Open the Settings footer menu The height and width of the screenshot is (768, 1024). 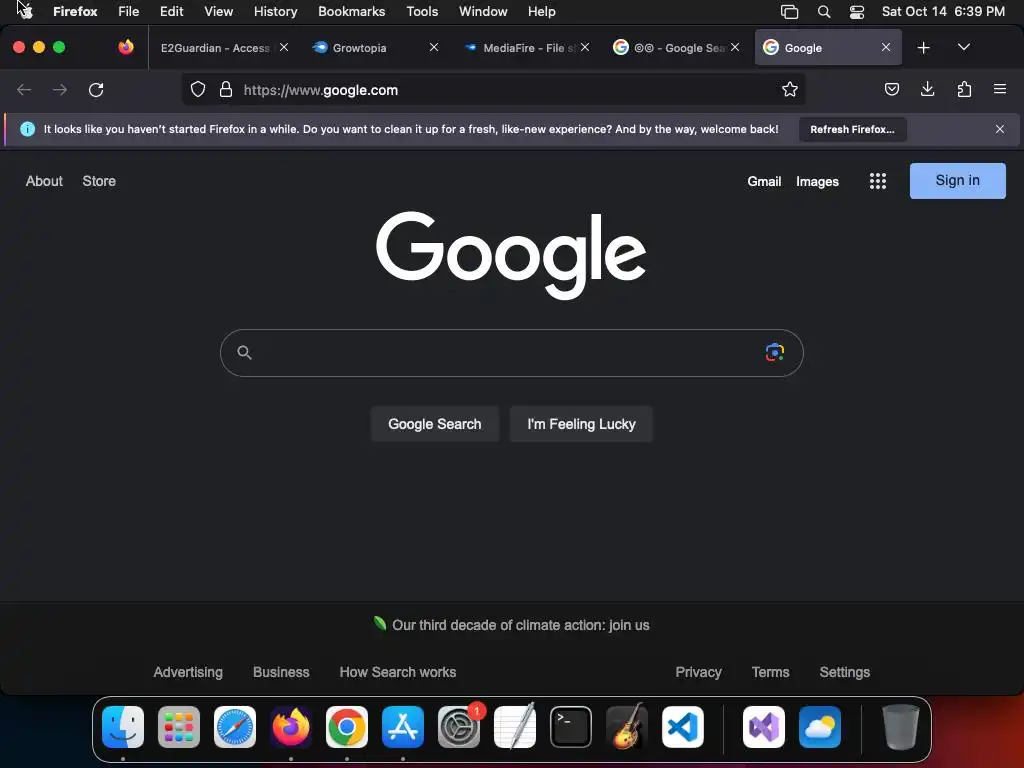pos(844,672)
